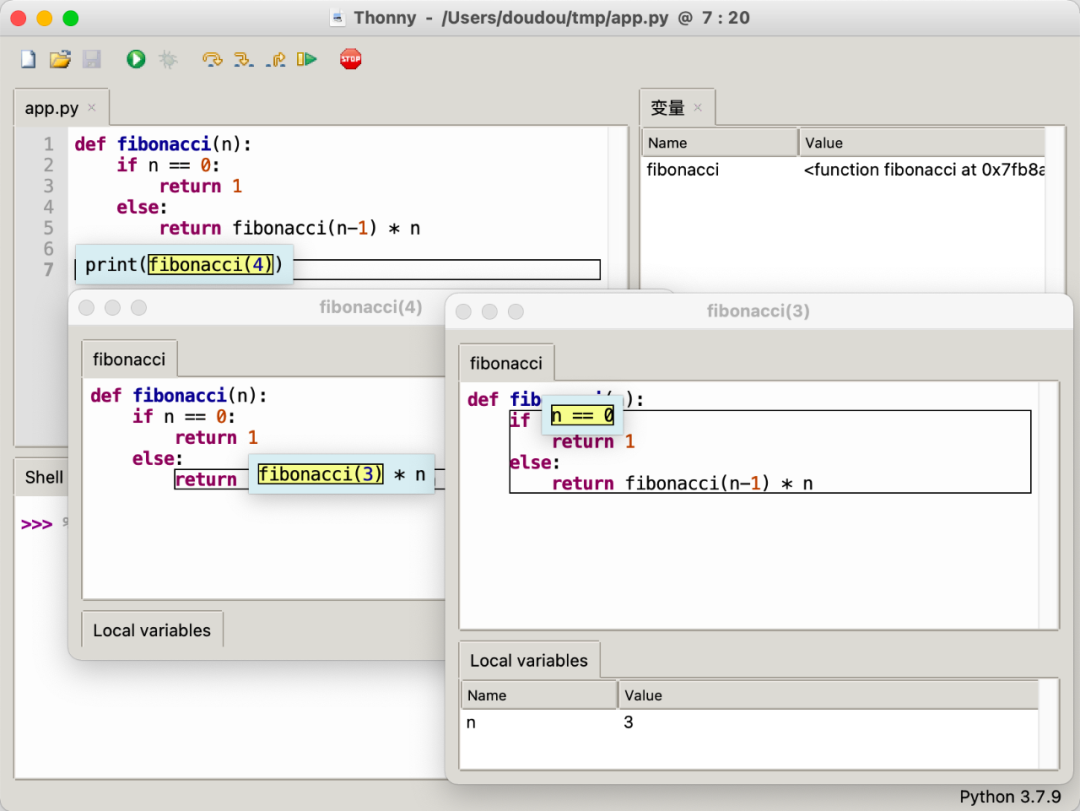Viewport: 1080px width, 811px height.
Task: Switch to the app.py tab
Action: tap(52, 107)
